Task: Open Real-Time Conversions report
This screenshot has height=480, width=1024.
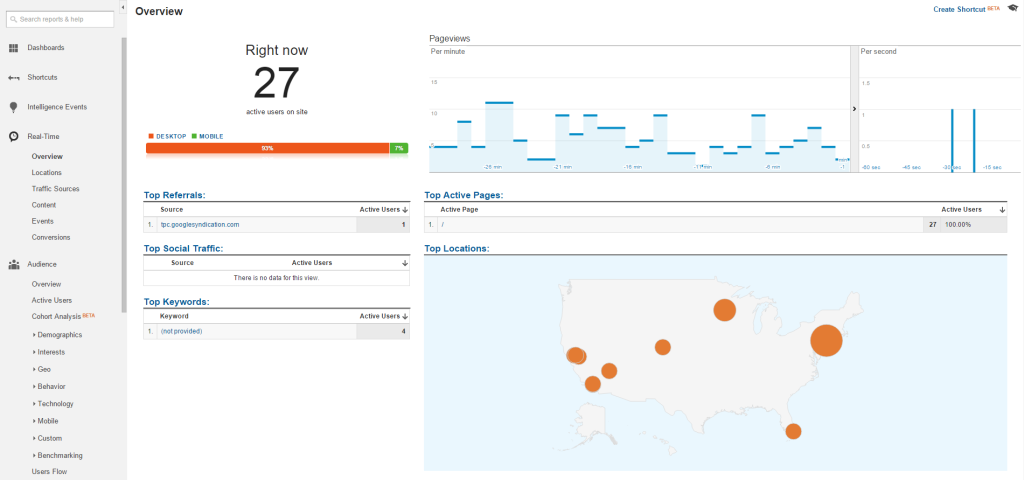Action: [51, 238]
